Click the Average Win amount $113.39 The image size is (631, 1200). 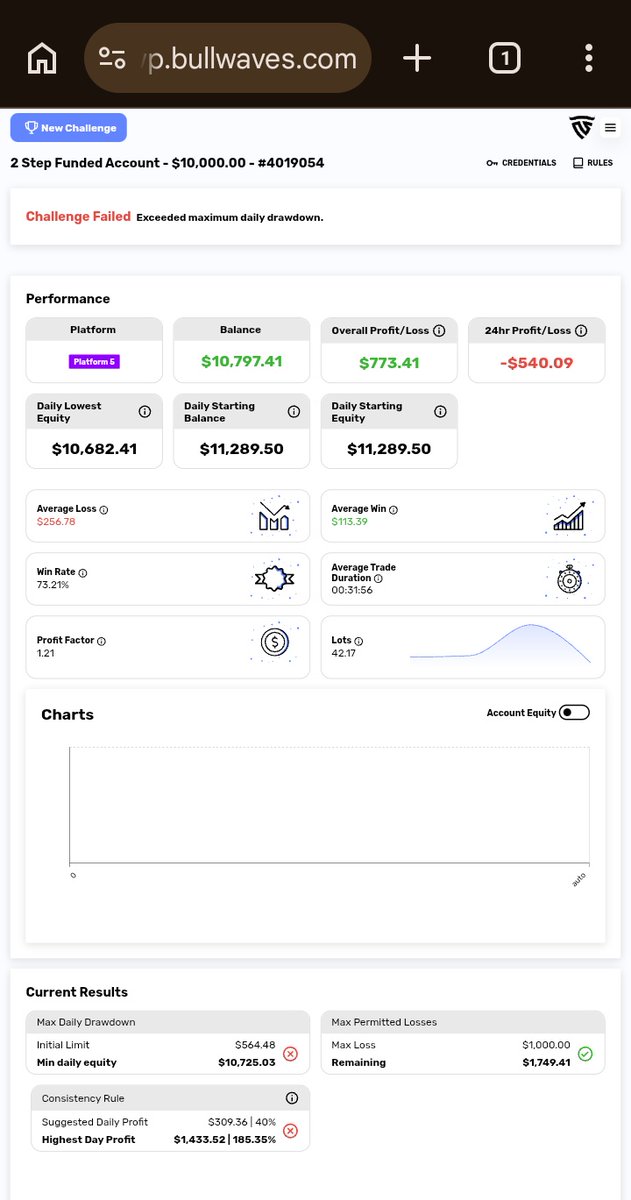click(350, 522)
